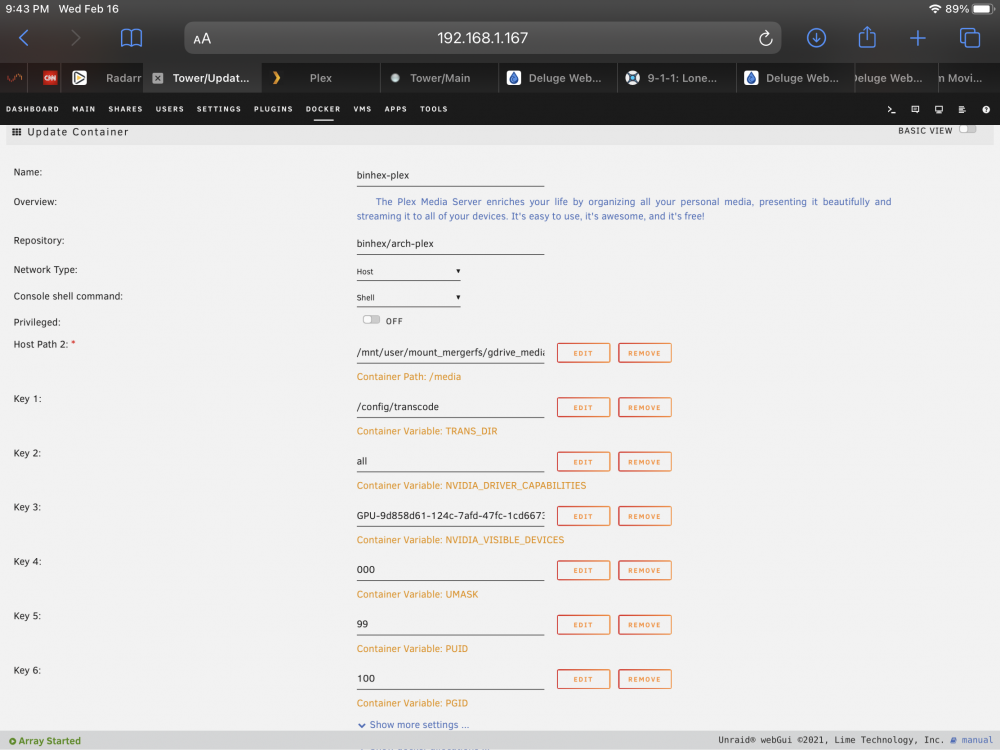The image size is (1000, 750).
Task: Remove Host Path 2 entry
Action: pyautogui.click(x=645, y=353)
